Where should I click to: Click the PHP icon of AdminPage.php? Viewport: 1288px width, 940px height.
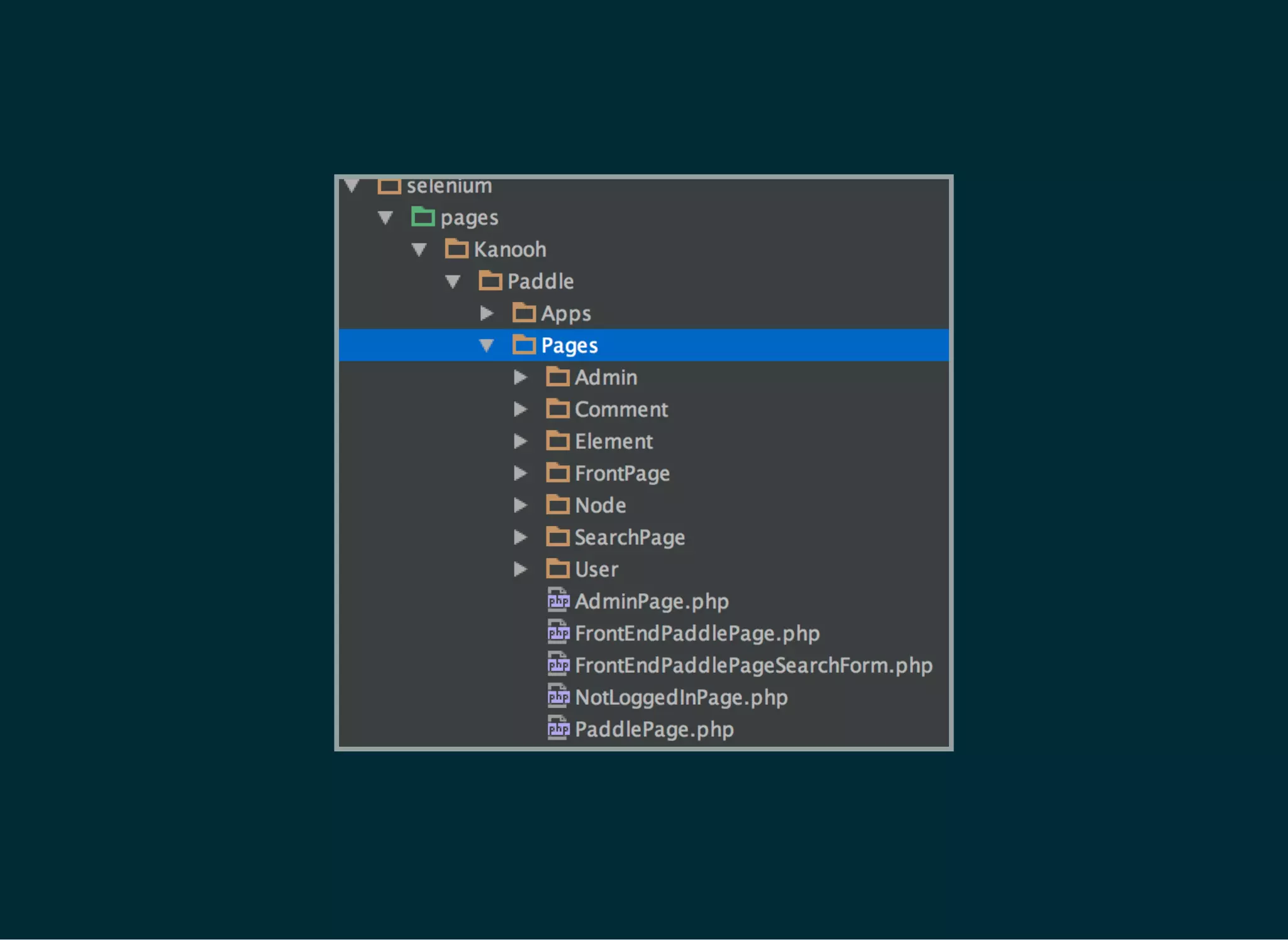point(558,601)
